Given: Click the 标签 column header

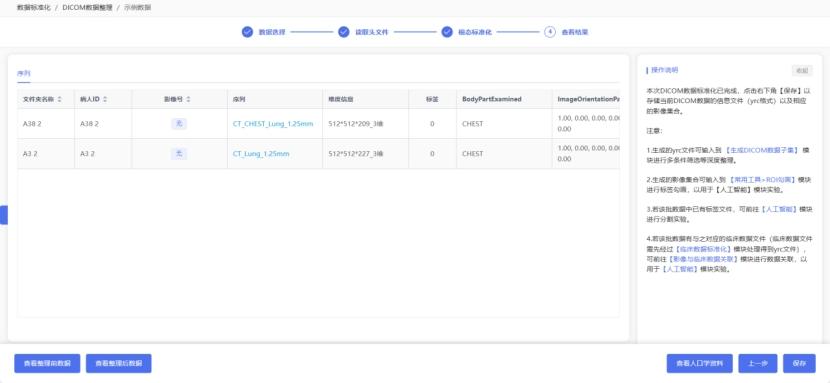Looking at the screenshot, I should pos(432,99).
